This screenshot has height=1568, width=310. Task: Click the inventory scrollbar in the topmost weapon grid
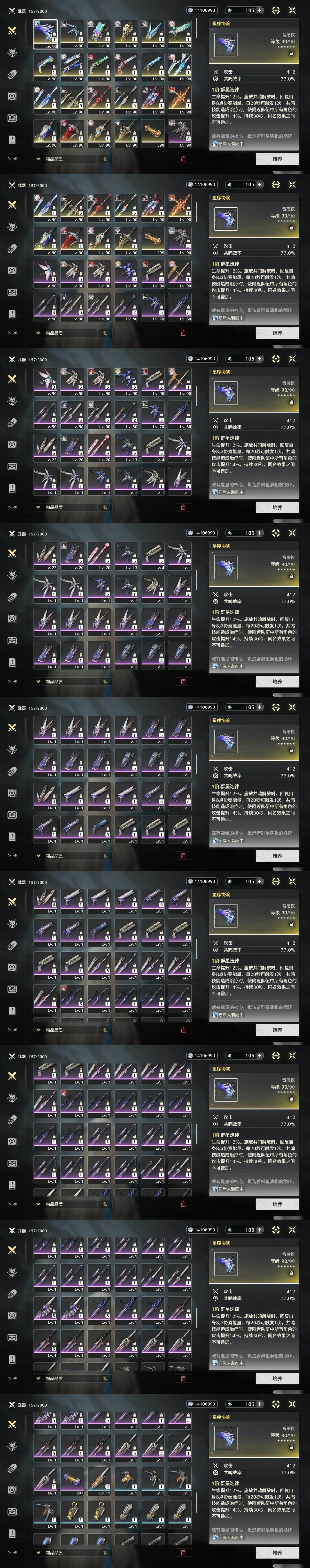[x=196, y=28]
